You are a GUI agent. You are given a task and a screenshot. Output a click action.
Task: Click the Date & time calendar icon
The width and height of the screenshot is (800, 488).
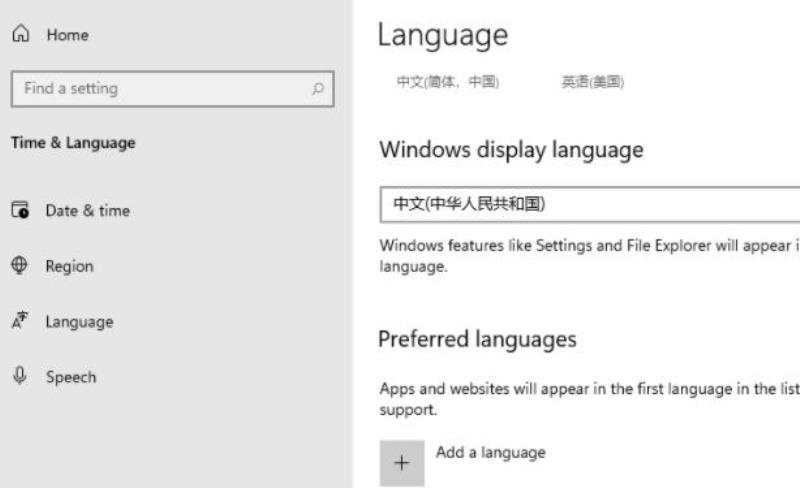coord(20,210)
